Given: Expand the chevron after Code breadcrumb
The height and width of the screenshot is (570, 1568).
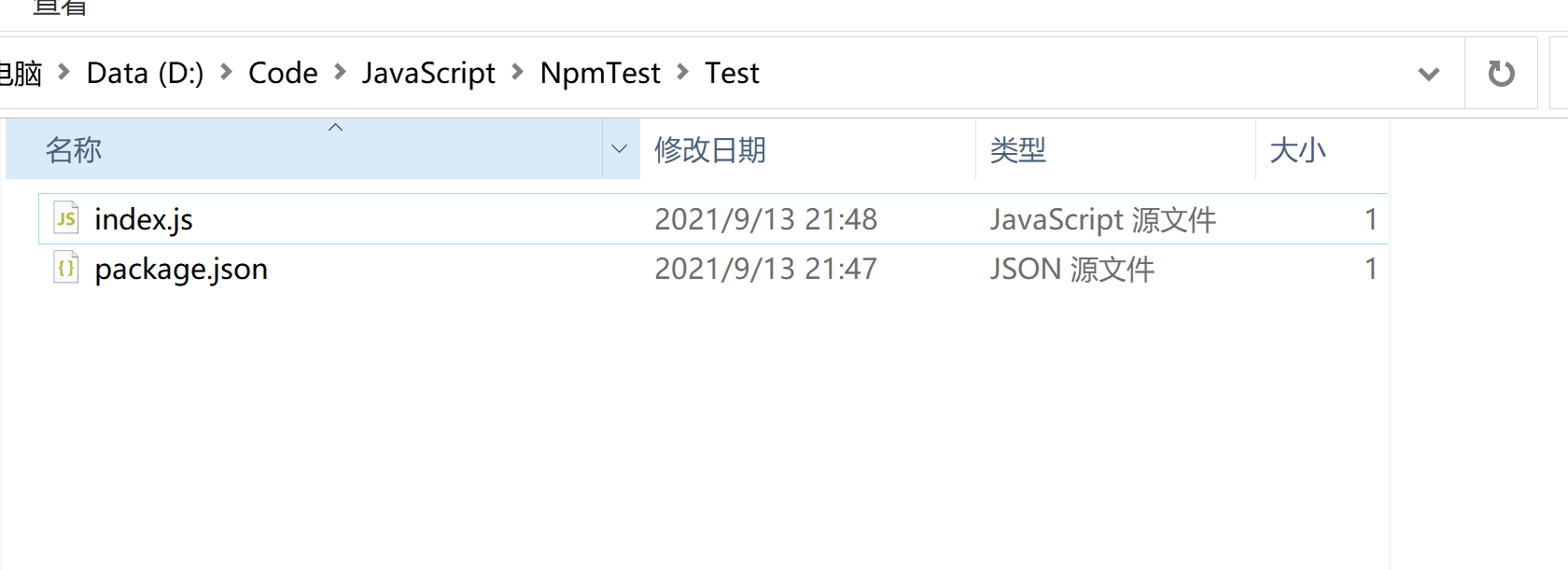Looking at the screenshot, I should (x=340, y=72).
